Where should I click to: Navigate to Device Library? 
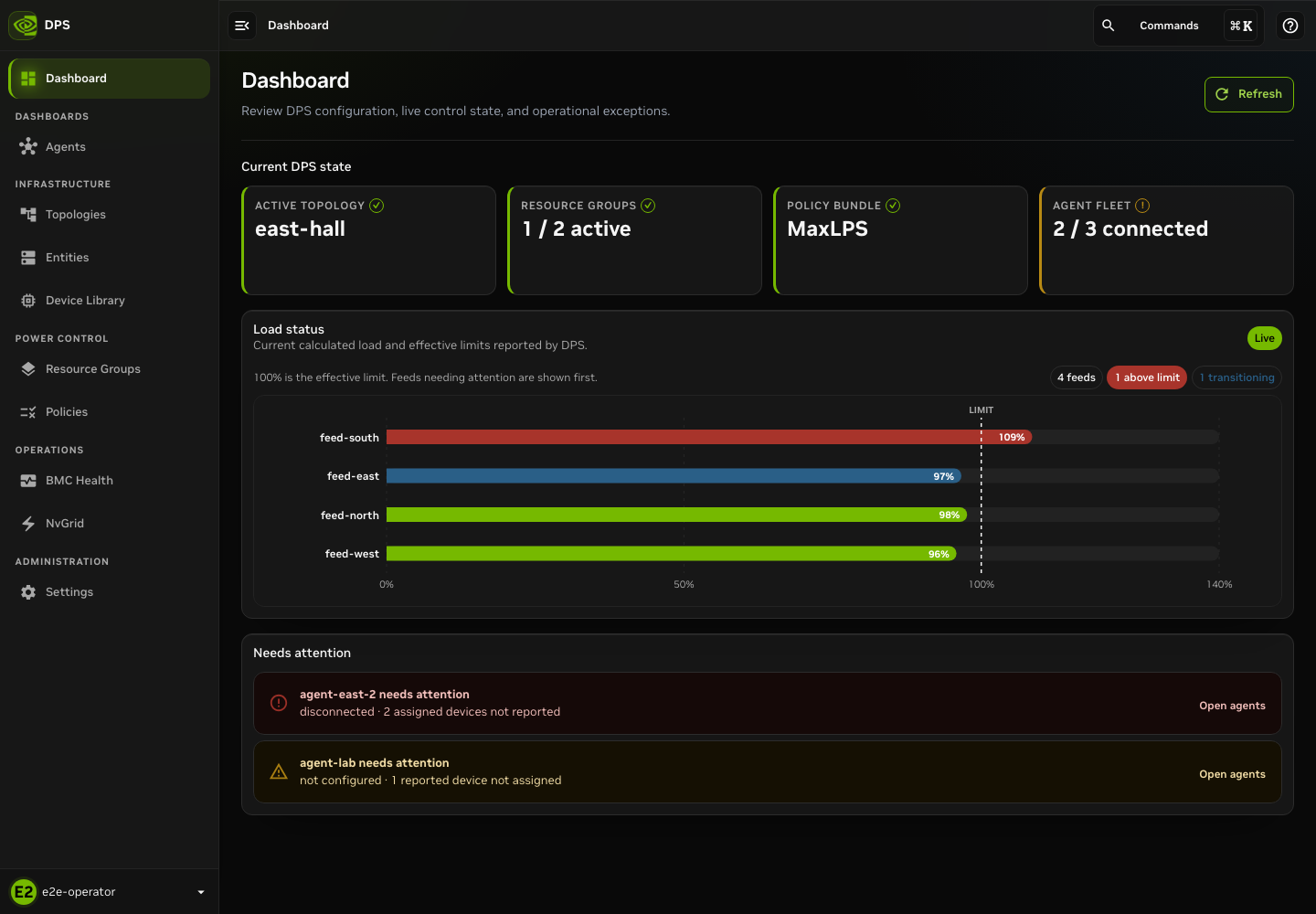click(x=110, y=301)
